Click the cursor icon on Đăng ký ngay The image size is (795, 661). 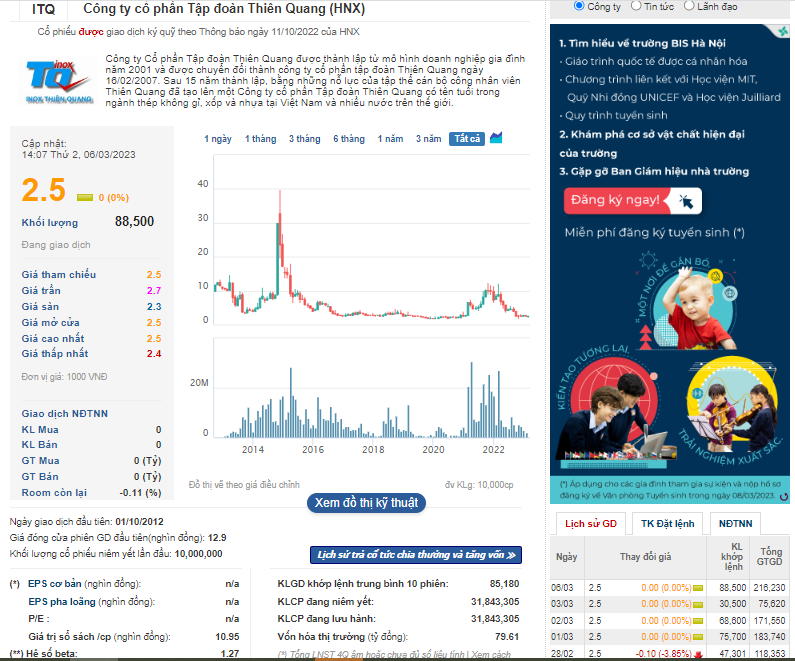[x=685, y=201]
